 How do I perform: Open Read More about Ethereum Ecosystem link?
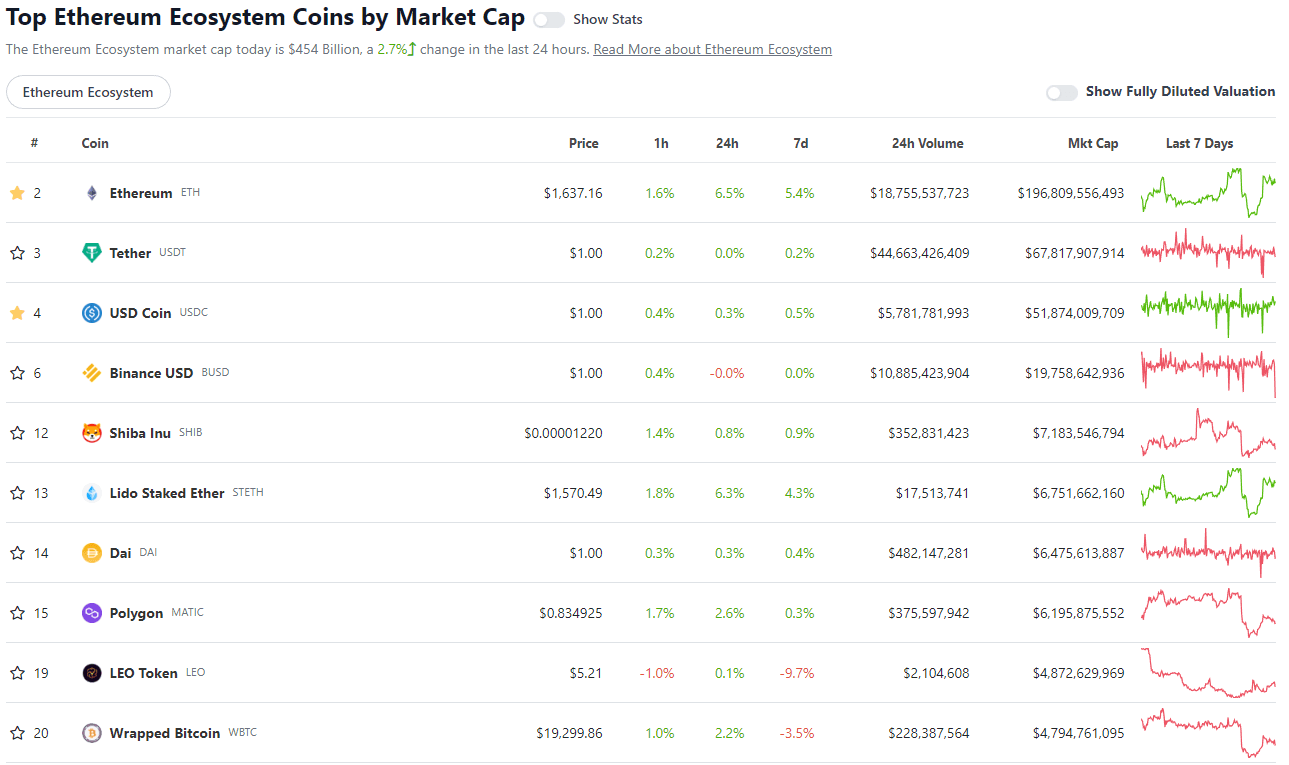(712, 49)
